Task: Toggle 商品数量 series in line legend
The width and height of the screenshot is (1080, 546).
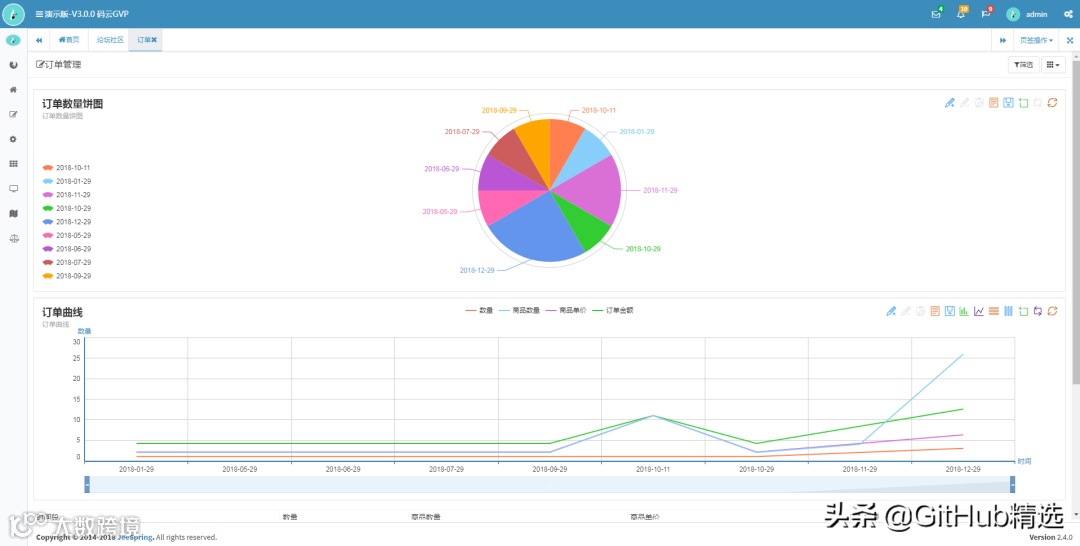Action: pos(519,311)
